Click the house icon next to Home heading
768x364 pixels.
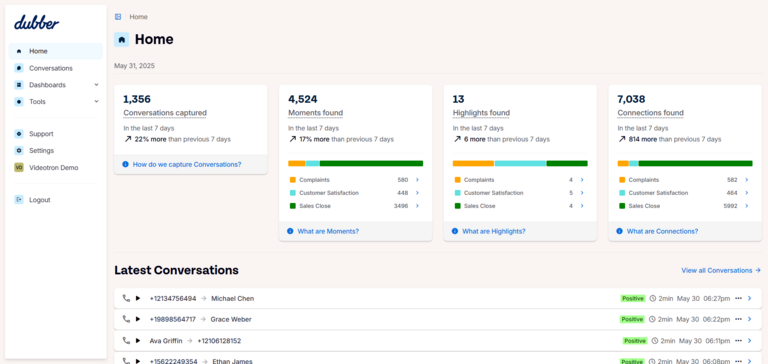[x=121, y=39]
